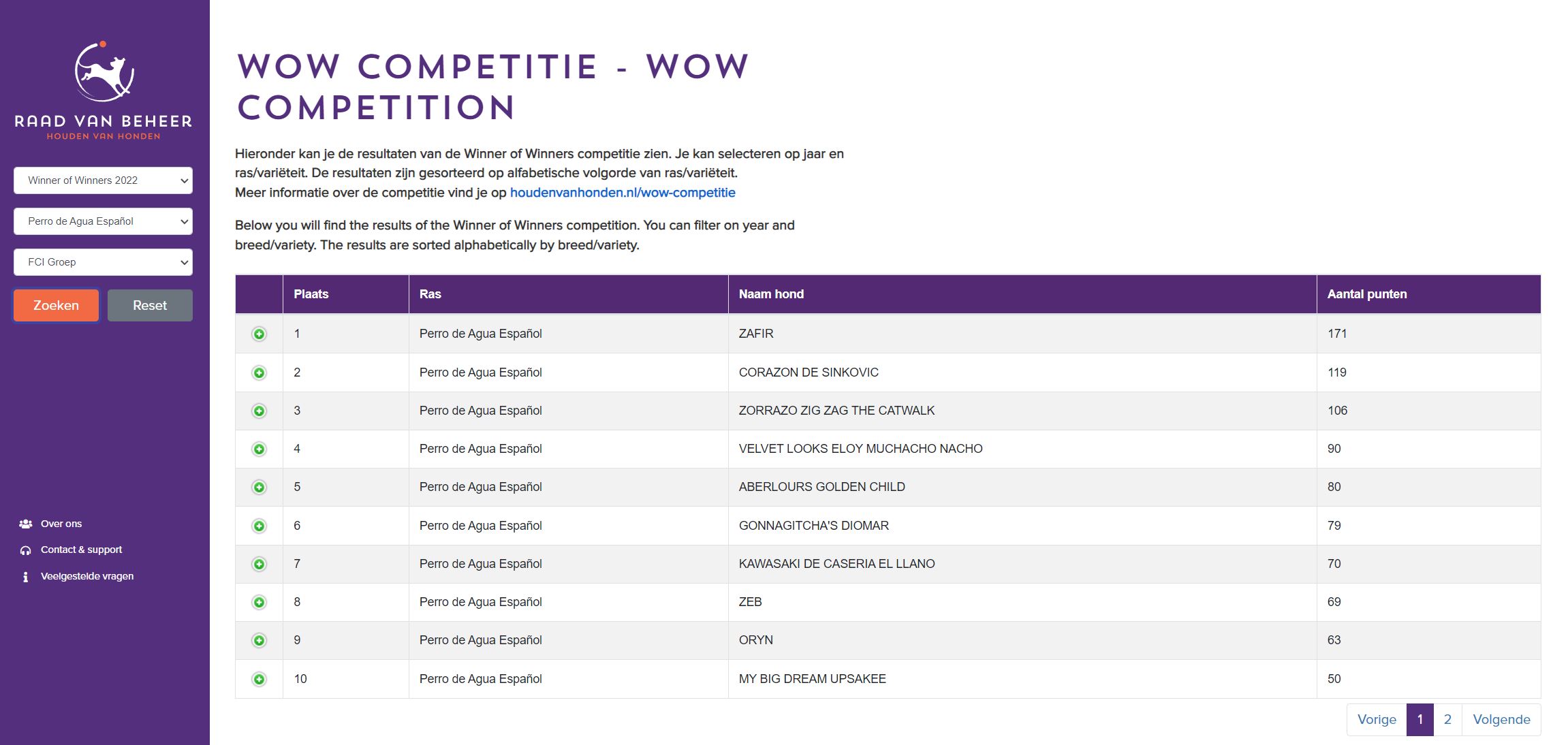The image size is (1568, 745).
Task: Open houdenvanhonden.nl/wow-competitie link
Action: pos(623,193)
